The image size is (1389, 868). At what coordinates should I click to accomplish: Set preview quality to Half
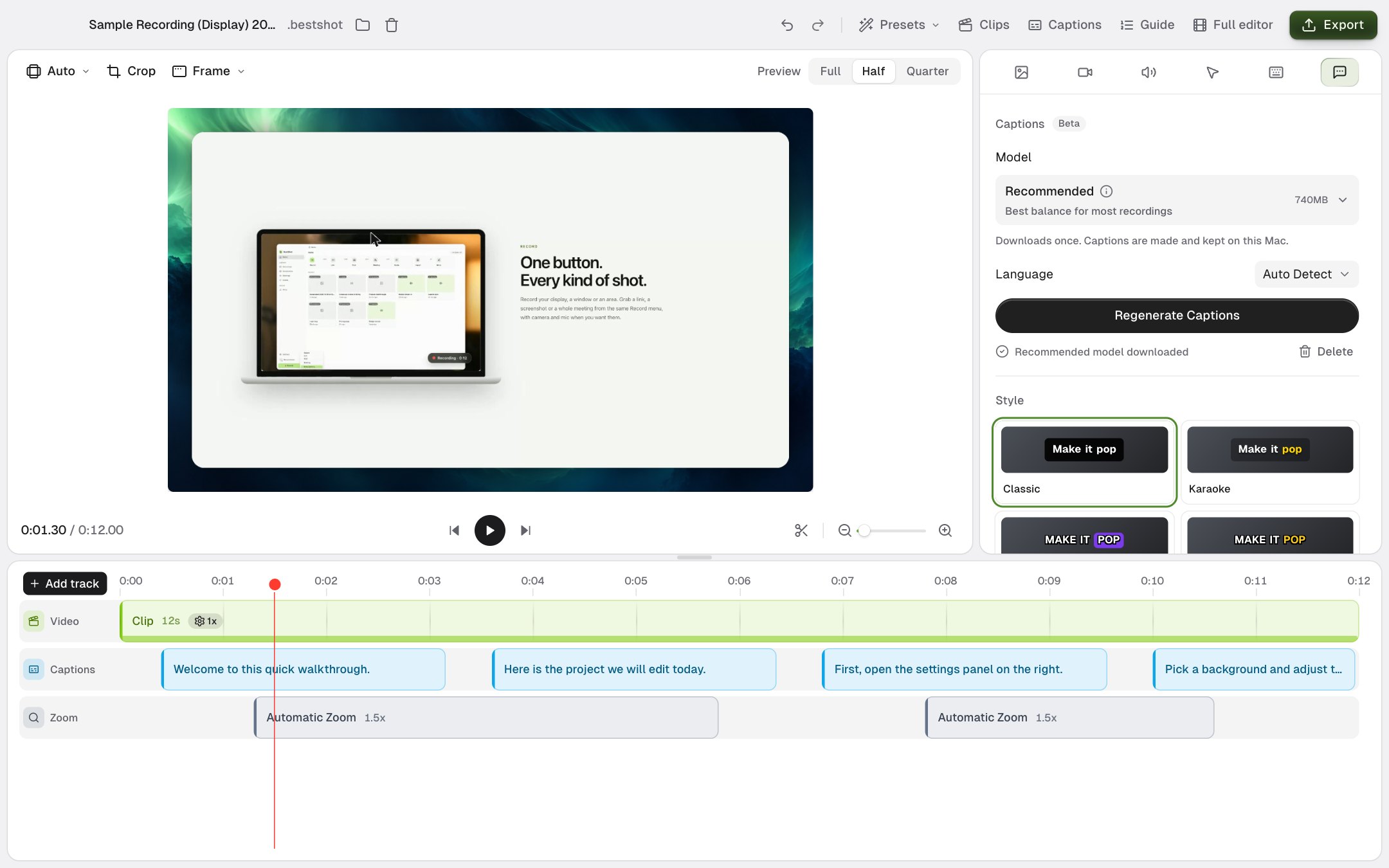(x=873, y=71)
